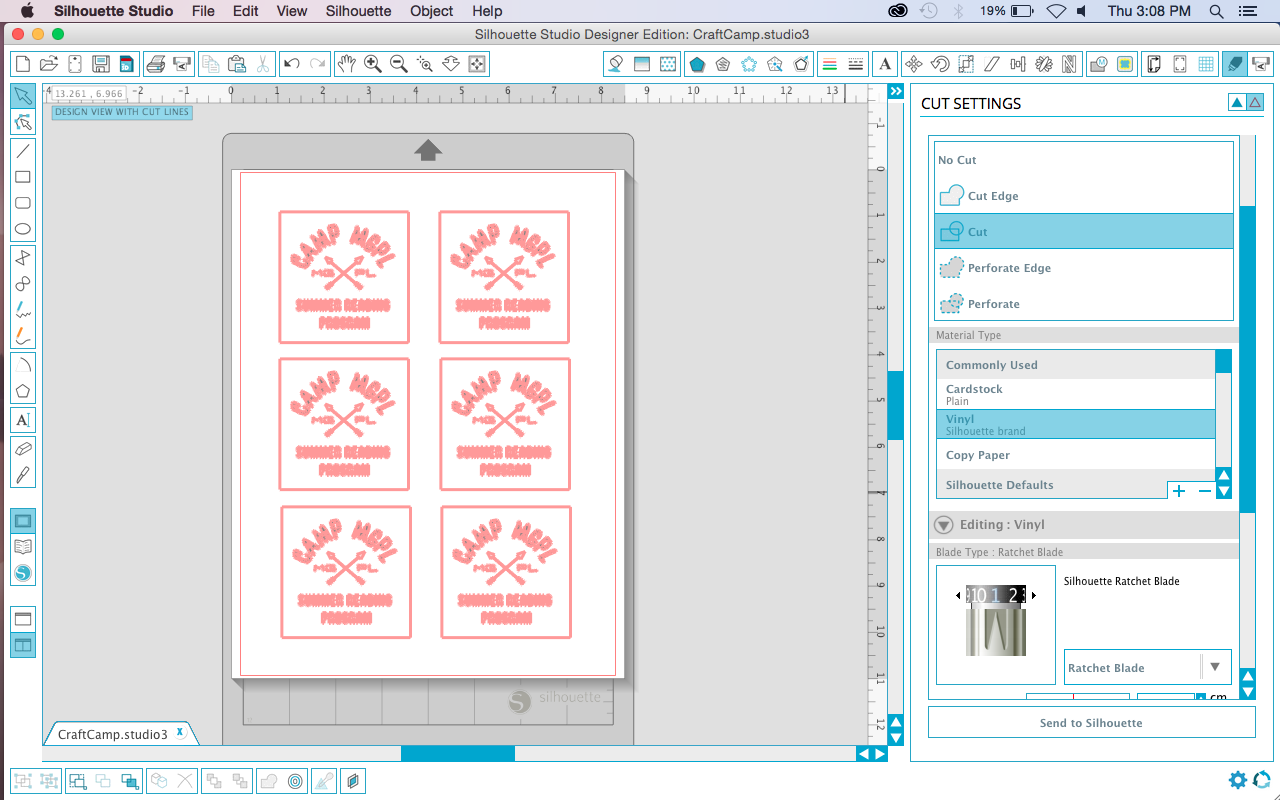Screen dimensions: 1280x800
Task: Save to SD card from the toolbar
Action: [127, 64]
